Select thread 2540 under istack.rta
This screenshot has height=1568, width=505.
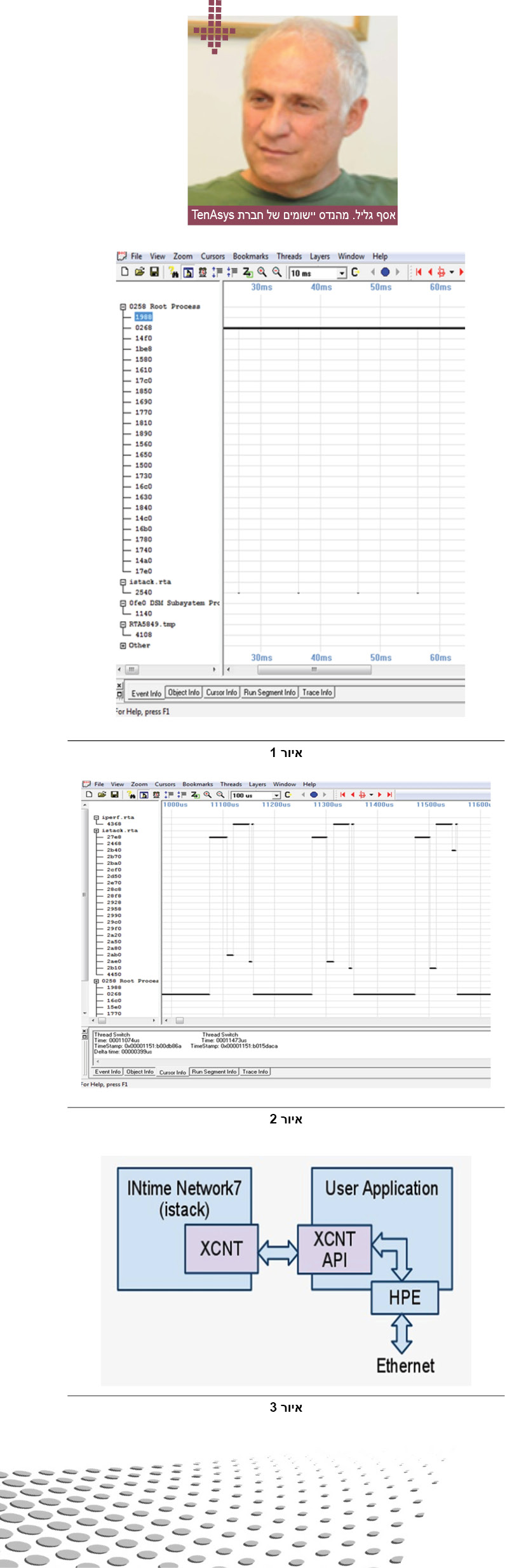coord(144,592)
